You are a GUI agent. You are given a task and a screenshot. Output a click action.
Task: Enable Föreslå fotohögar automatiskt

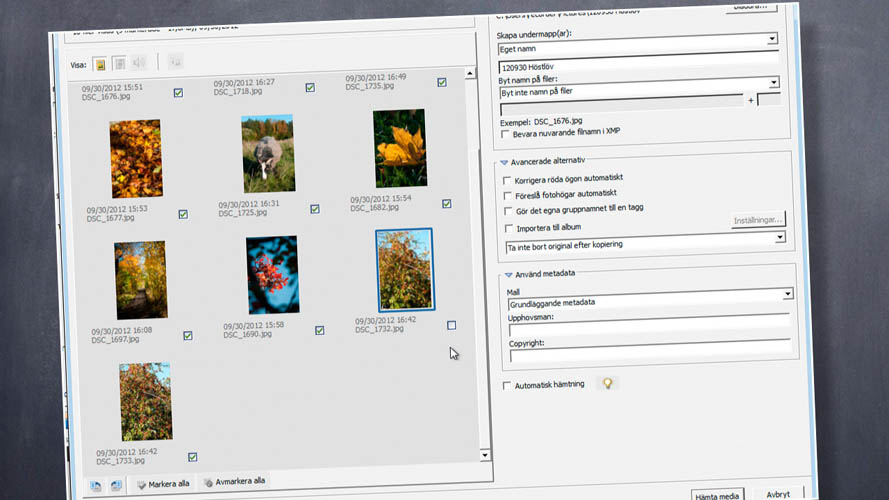coord(507,196)
